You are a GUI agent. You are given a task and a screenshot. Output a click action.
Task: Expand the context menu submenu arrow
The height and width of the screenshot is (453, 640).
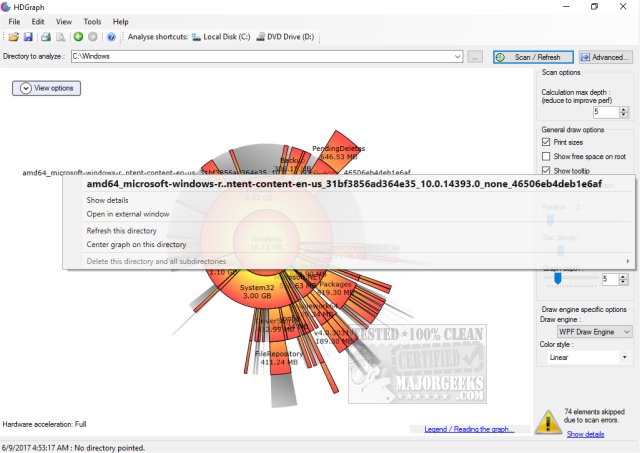628,261
